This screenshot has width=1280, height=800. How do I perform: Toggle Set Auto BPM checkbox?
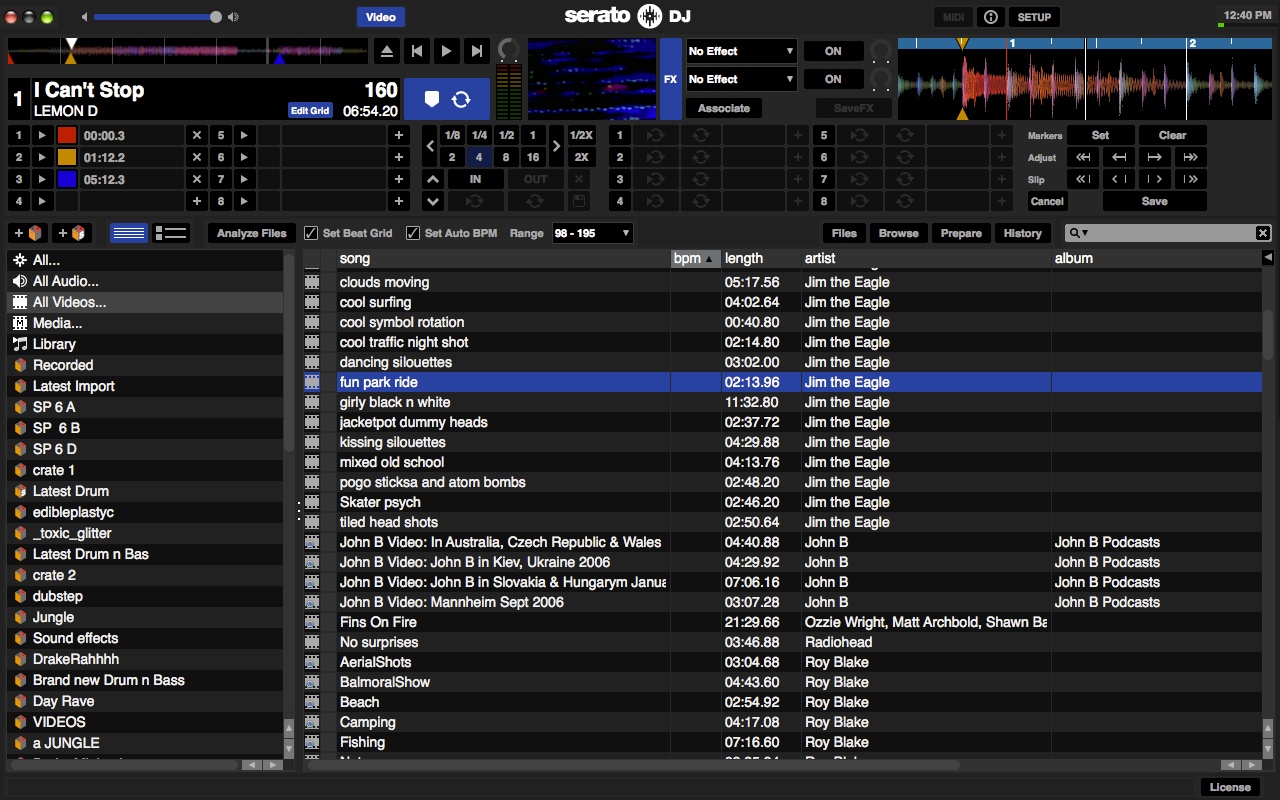tap(413, 233)
